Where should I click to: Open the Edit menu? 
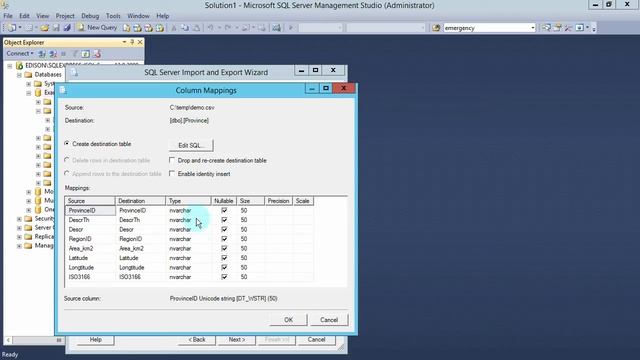24,16
